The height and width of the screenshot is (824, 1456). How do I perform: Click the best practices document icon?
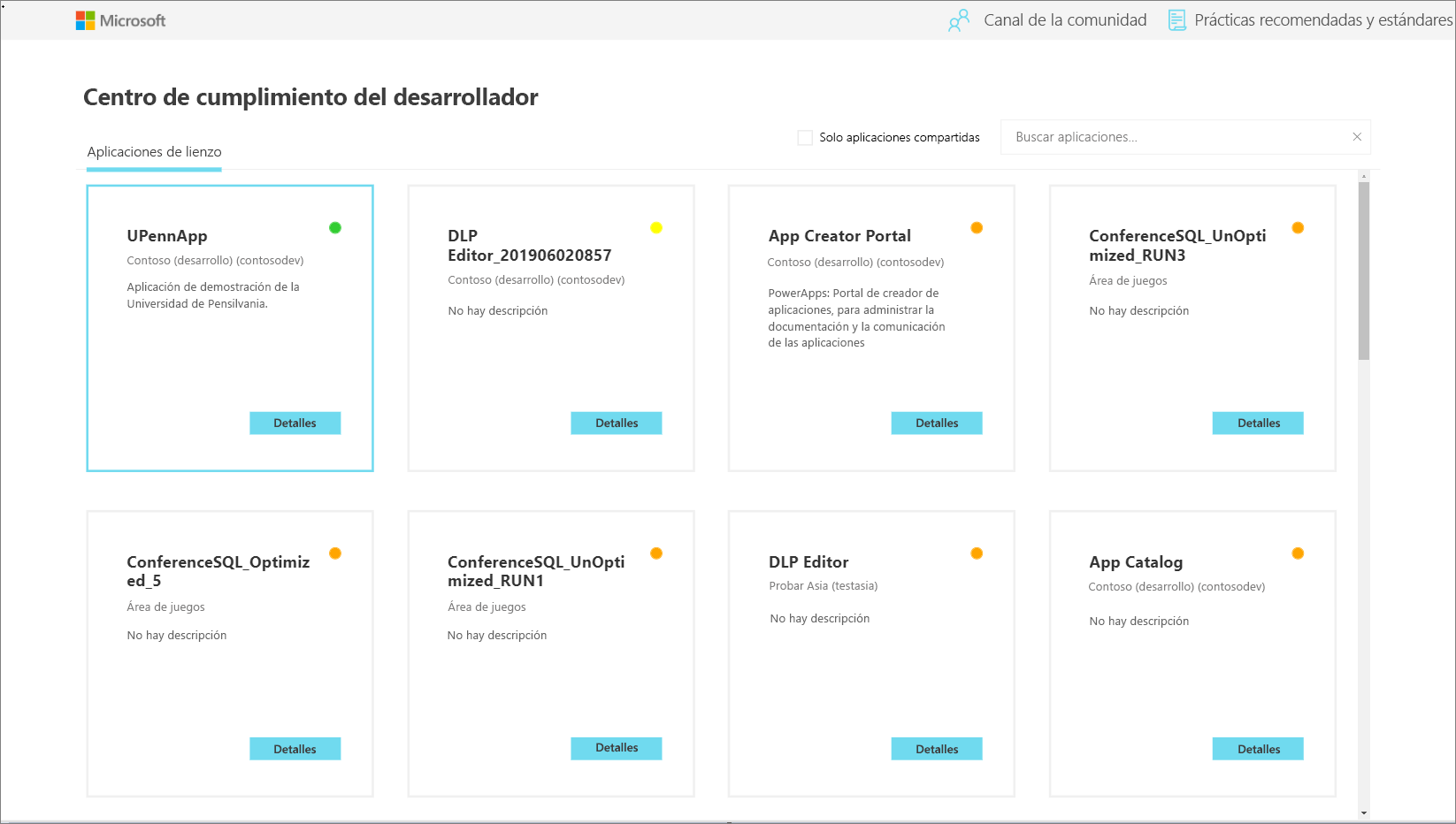[x=1176, y=20]
